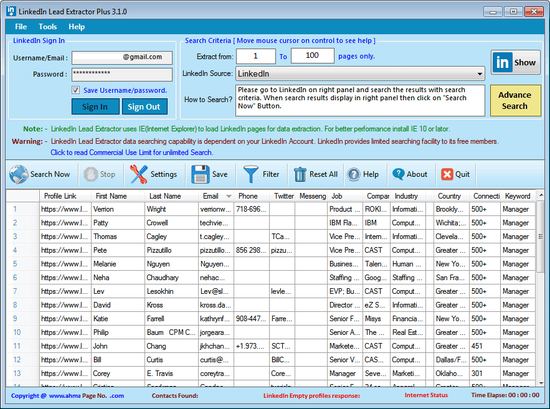Click the Twitter column header
This screenshot has height=409, width=550.
[x=282, y=196]
